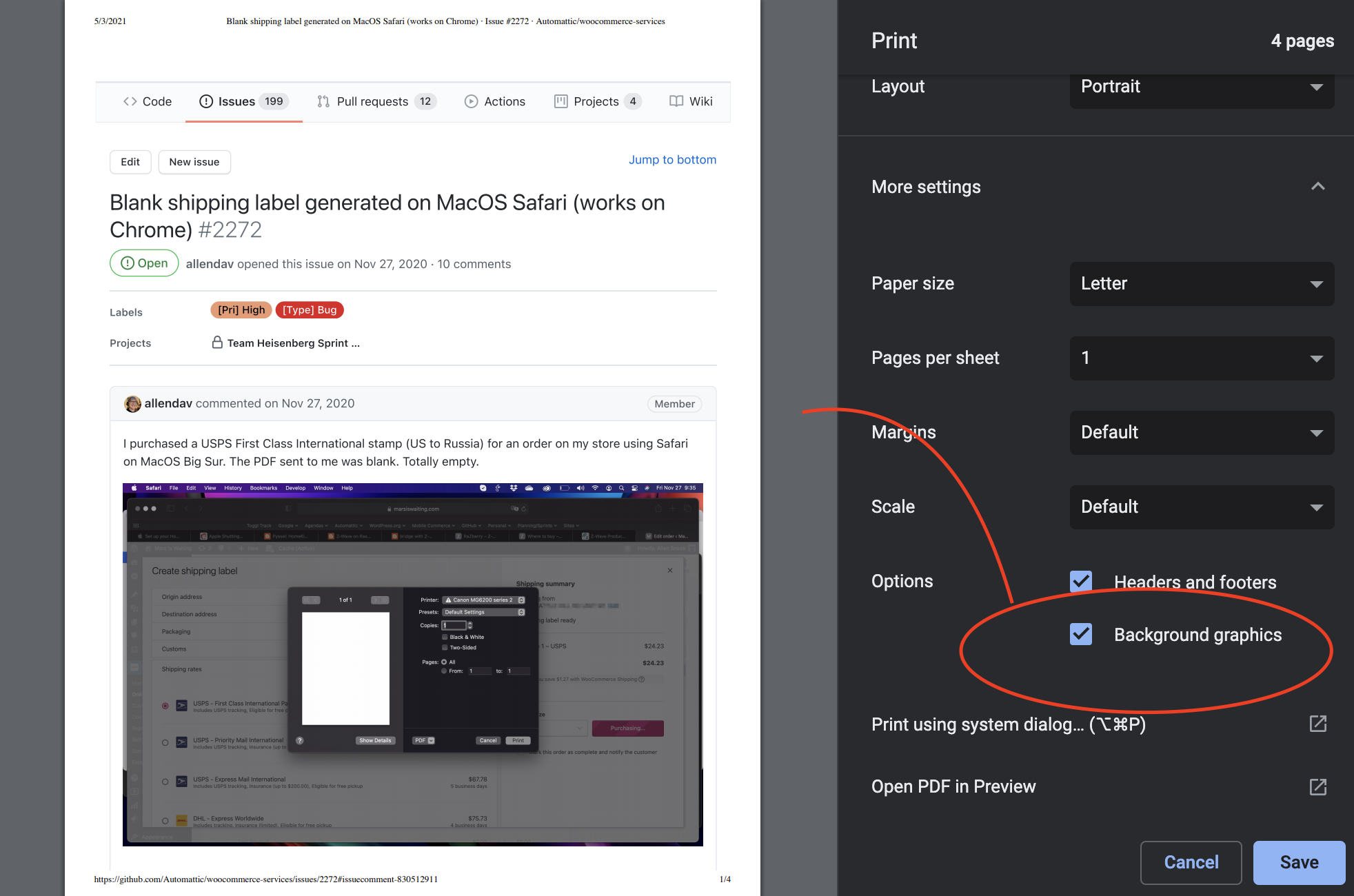Uncheck the Background graphics checkbox
Viewport: 1354px width, 896px height.
(x=1081, y=634)
